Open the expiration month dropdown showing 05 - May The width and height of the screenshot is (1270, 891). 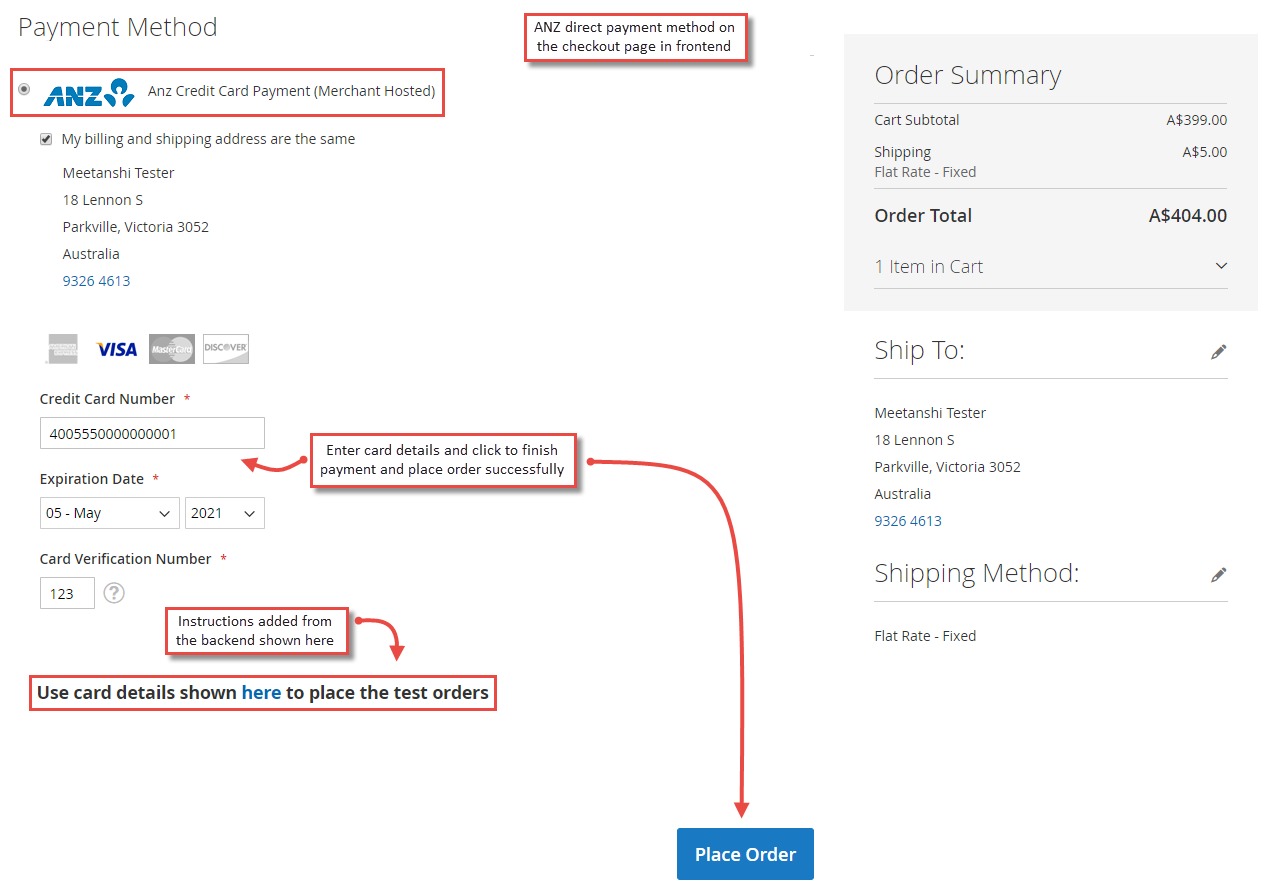click(x=109, y=513)
